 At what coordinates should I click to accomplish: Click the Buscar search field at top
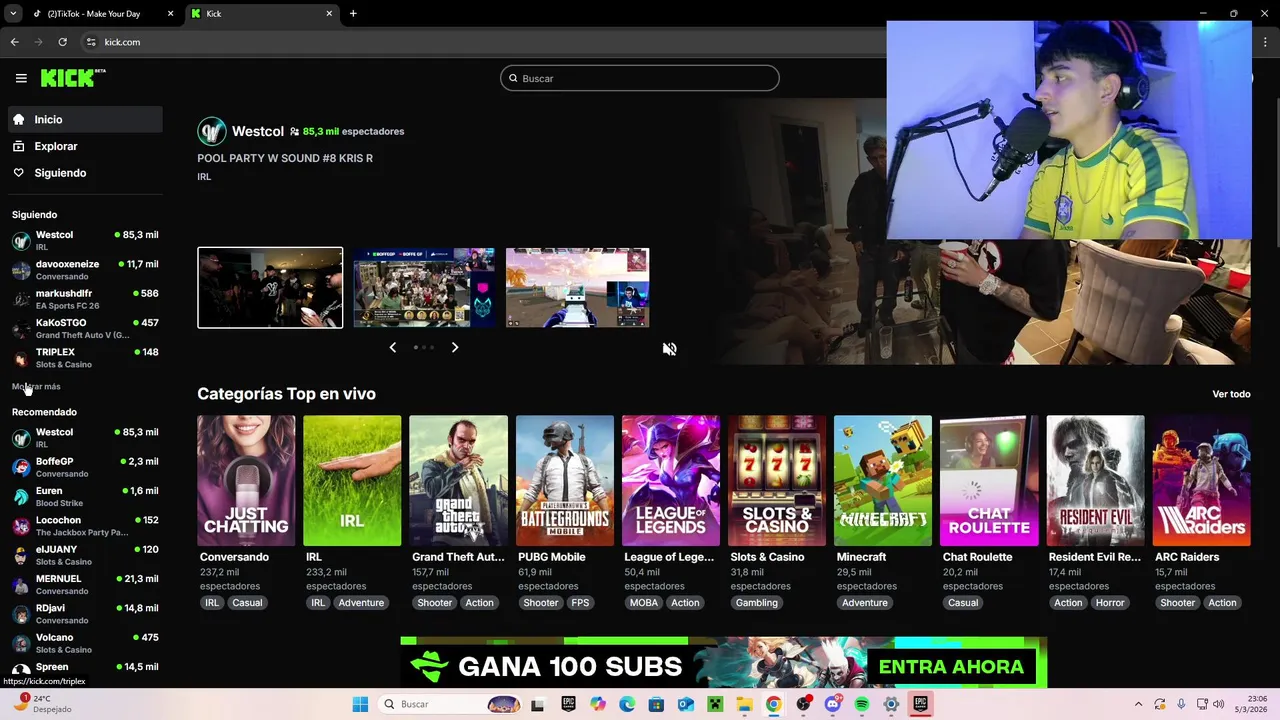point(640,78)
